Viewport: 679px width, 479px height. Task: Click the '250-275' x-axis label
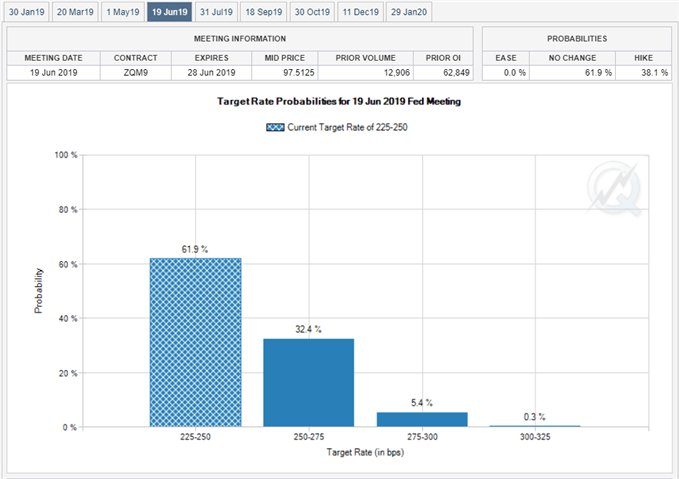coord(309,437)
